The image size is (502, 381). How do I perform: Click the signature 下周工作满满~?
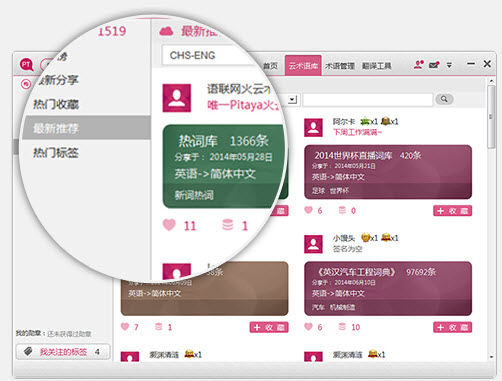click(x=357, y=132)
